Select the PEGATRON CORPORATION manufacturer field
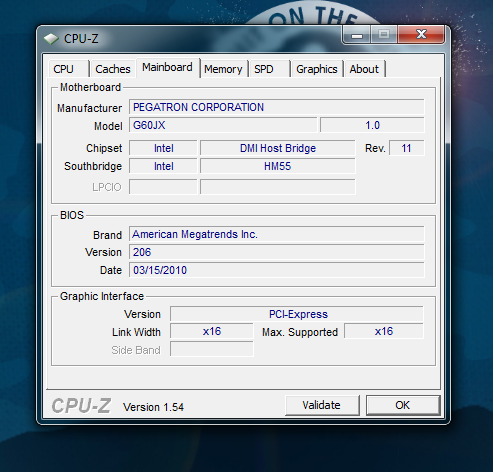 click(x=277, y=107)
